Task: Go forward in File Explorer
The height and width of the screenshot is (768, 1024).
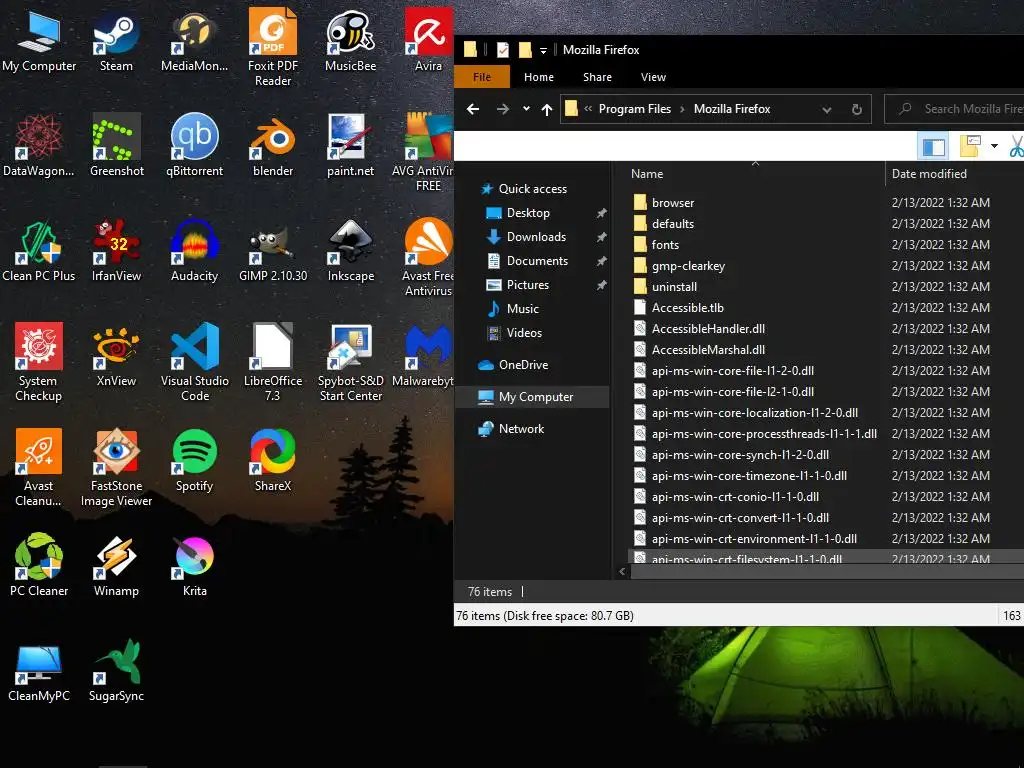Action: click(x=502, y=109)
